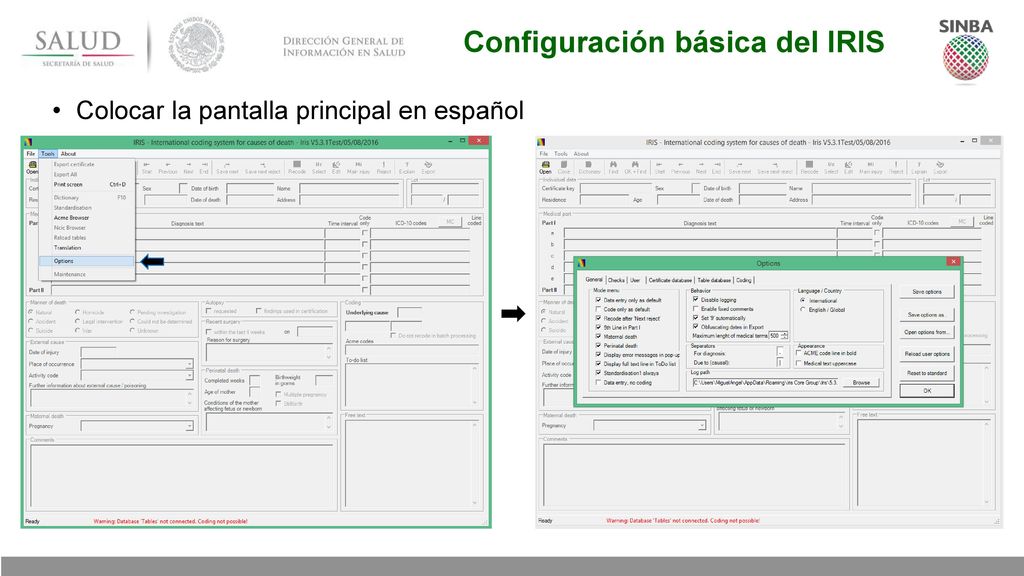Open the Pregnancy dropdown in the right IRIS window
Viewport: 1024px width, 576px height.
pyautogui.click(x=702, y=425)
